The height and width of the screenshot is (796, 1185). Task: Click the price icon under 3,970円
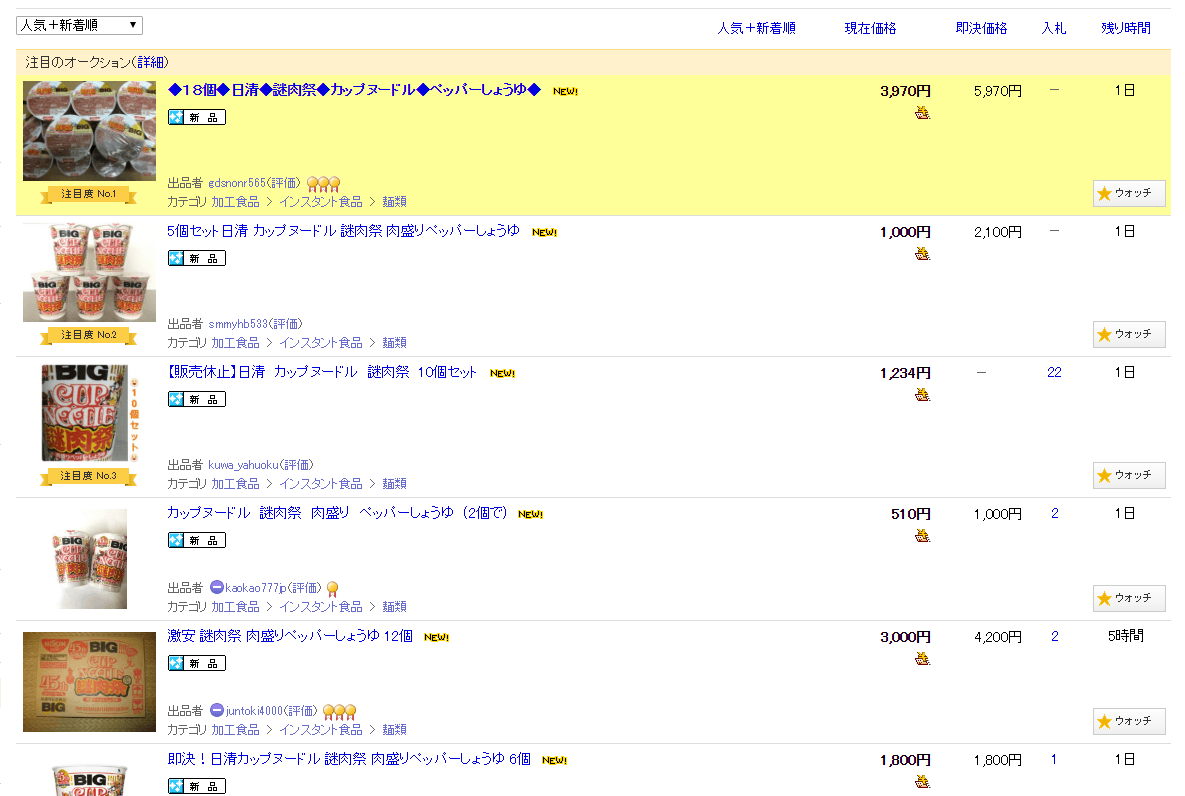[922, 113]
